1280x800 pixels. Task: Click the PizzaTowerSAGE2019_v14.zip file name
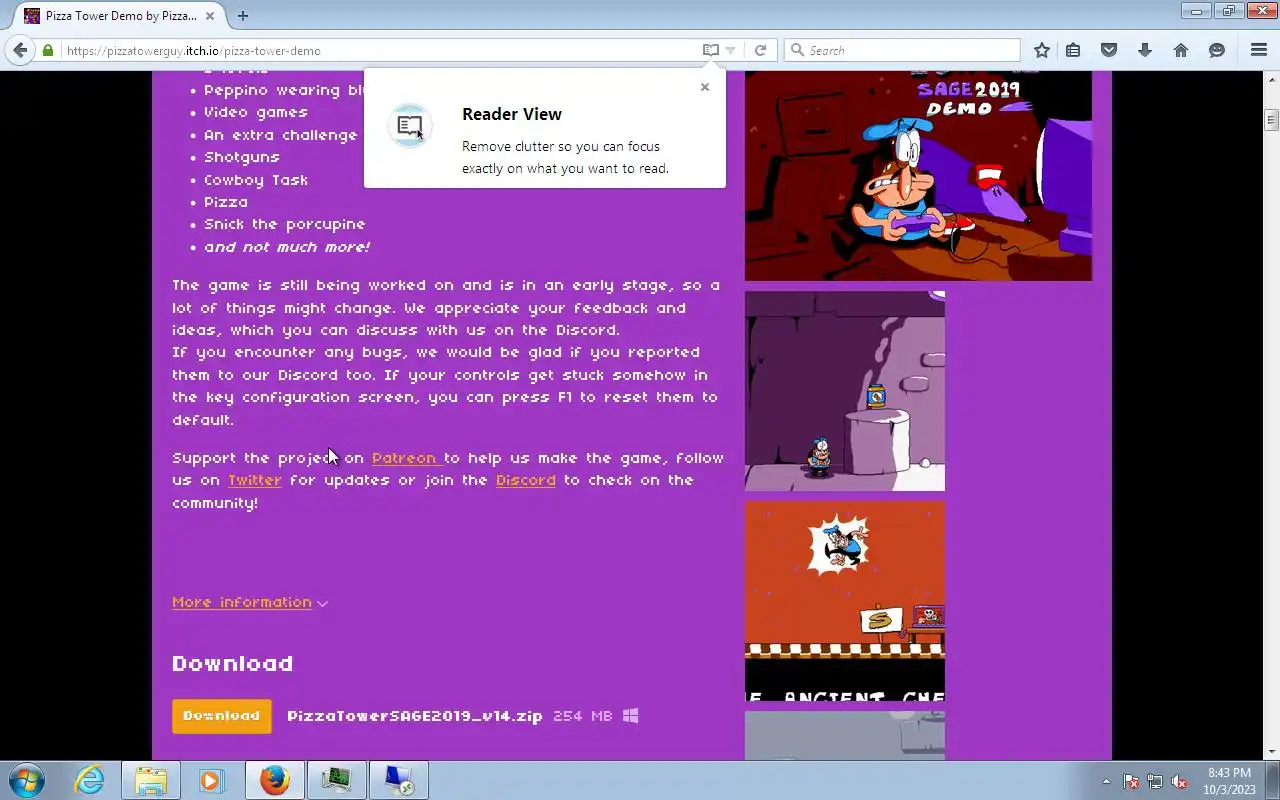414,716
